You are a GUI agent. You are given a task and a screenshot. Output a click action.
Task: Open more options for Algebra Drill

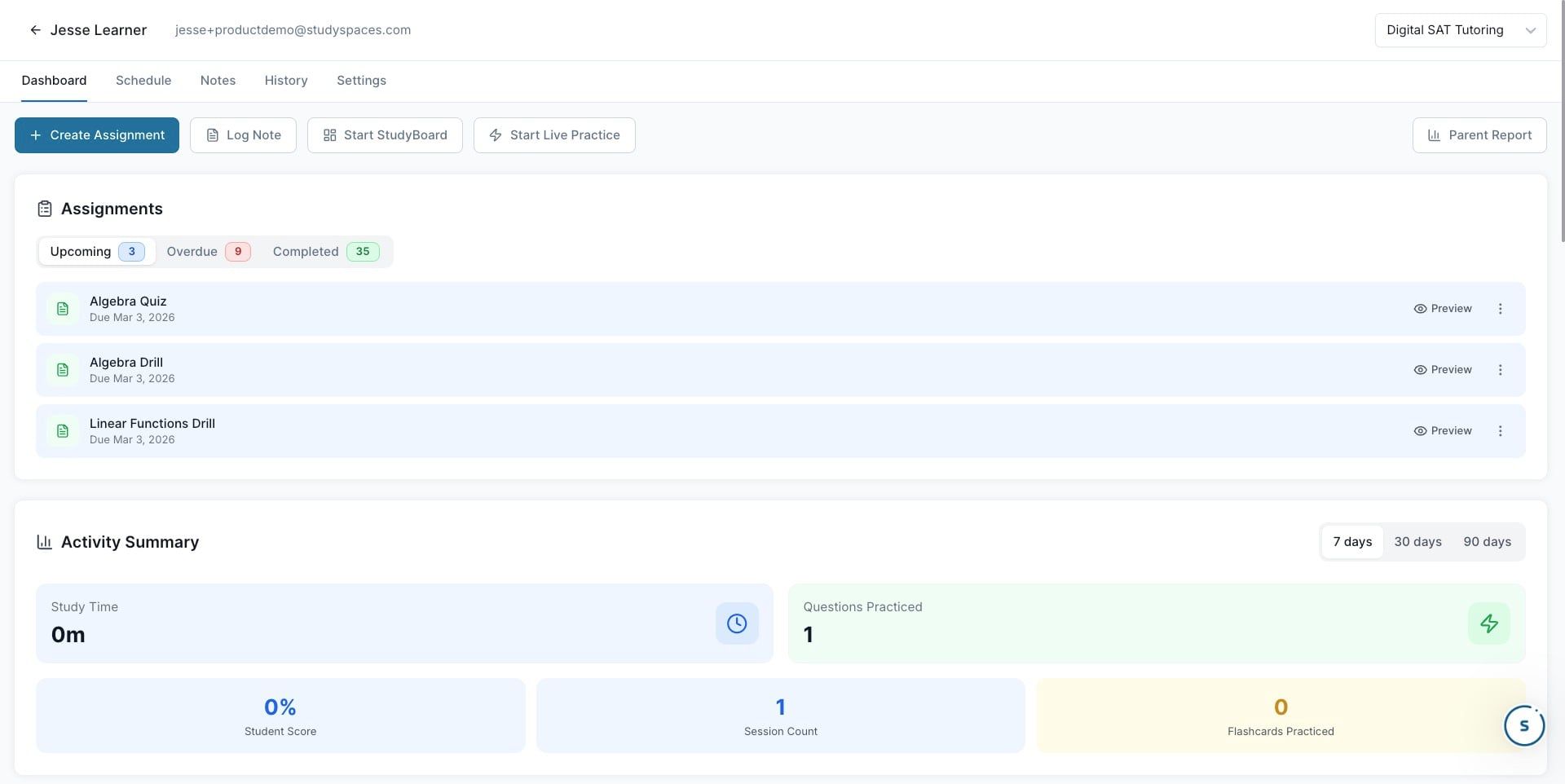tap(1500, 370)
